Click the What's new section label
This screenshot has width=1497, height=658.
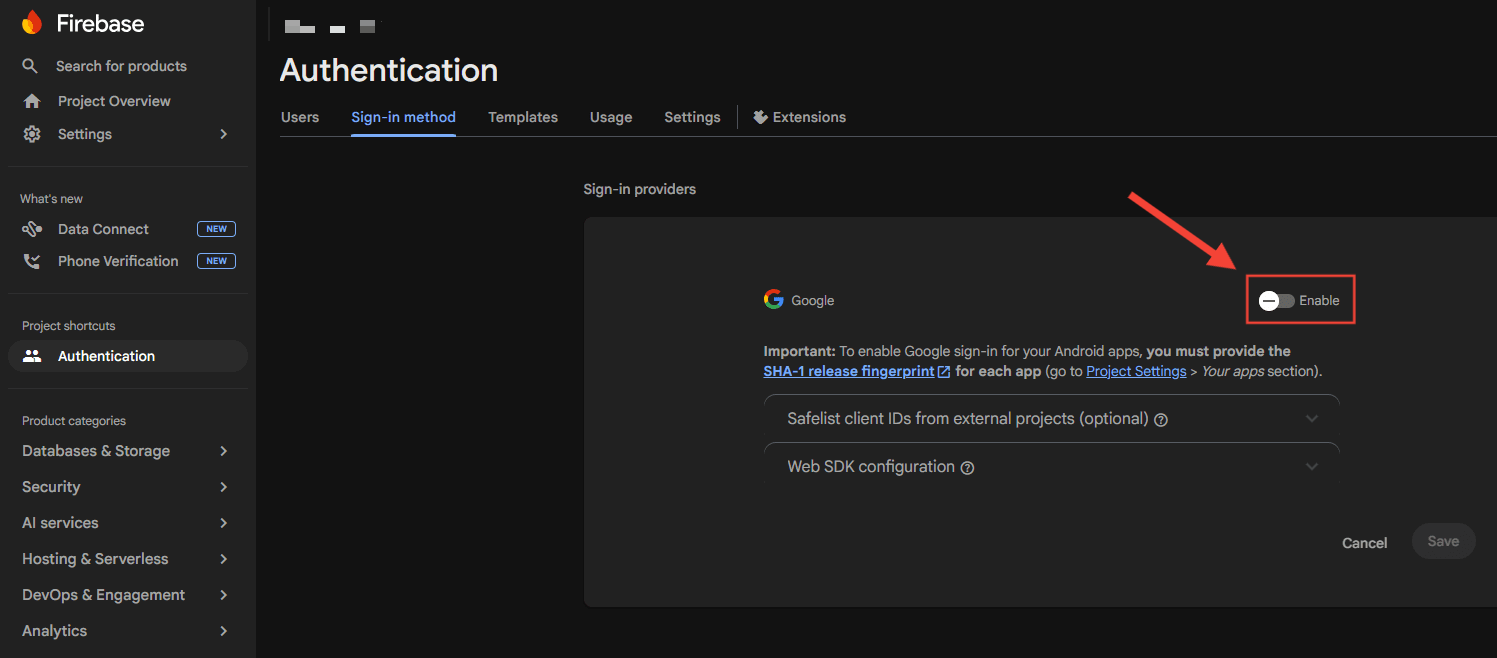tap(52, 199)
